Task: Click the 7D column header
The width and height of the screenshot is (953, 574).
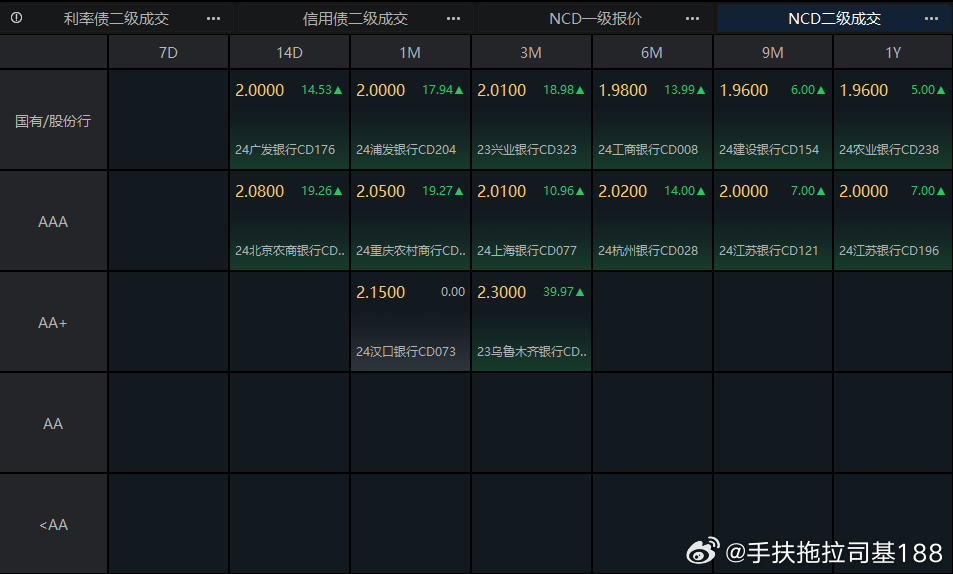Action: pos(168,53)
